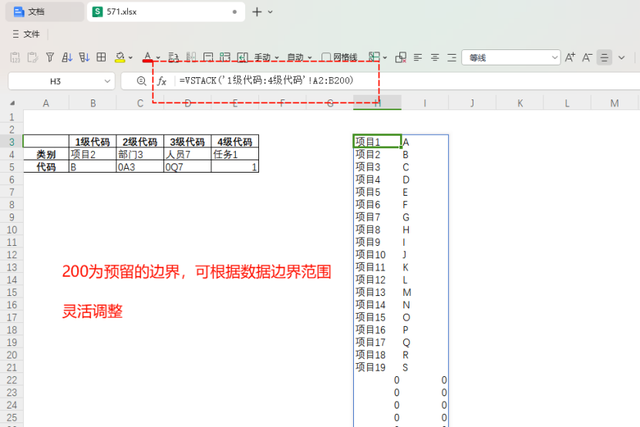
Task: Click cell containing 任务1
Action: pos(235,154)
